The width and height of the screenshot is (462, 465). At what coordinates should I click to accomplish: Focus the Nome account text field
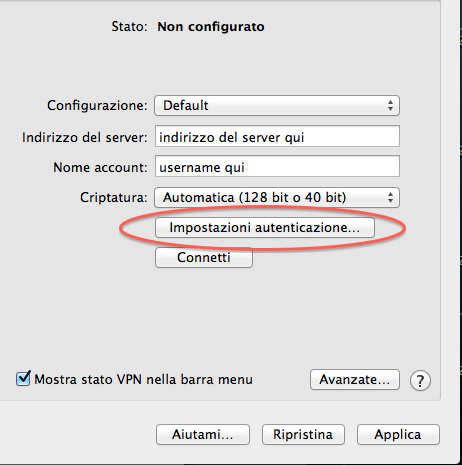(277, 166)
